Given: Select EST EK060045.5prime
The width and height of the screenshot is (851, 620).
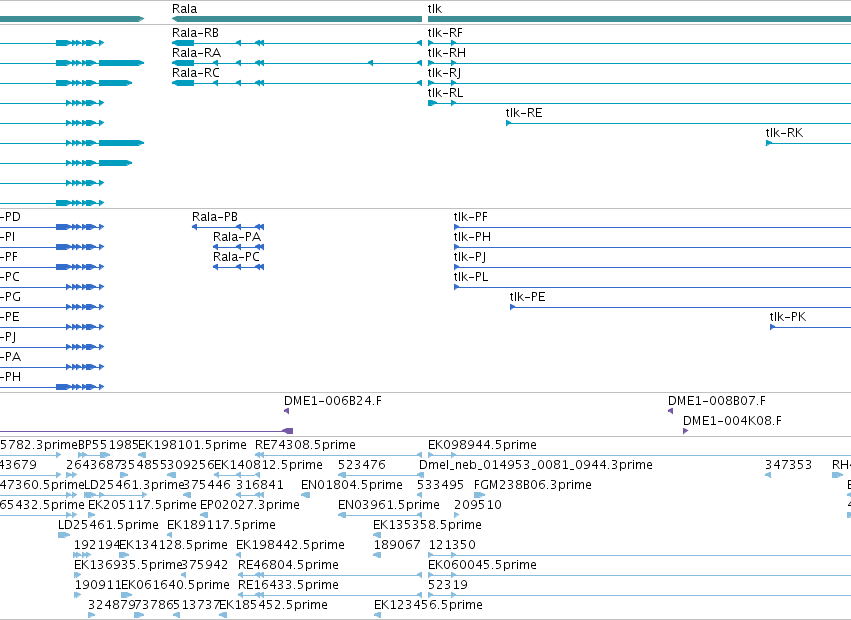Looking at the screenshot, I should tap(482, 566).
